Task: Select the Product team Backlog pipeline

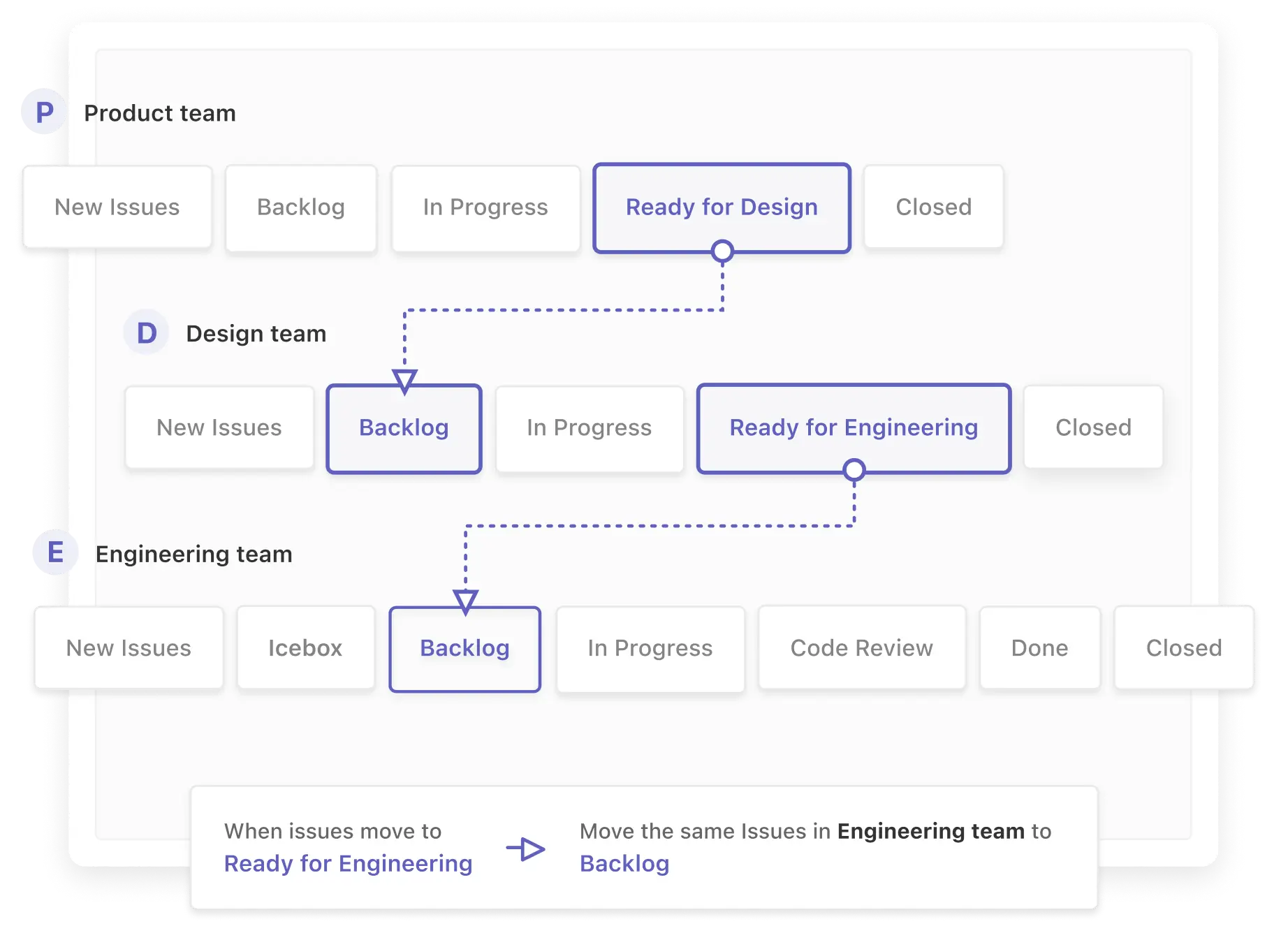Action: [301, 207]
